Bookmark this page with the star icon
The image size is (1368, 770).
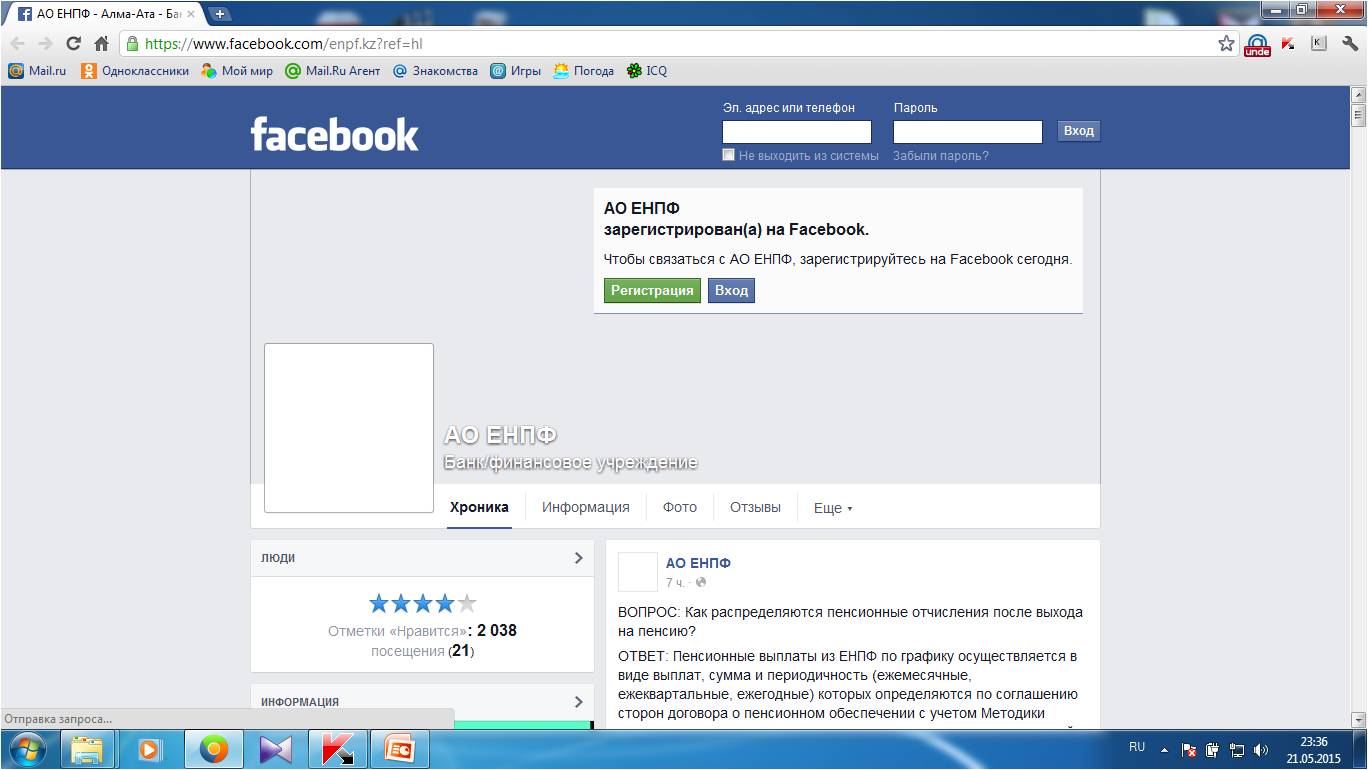1226,44
